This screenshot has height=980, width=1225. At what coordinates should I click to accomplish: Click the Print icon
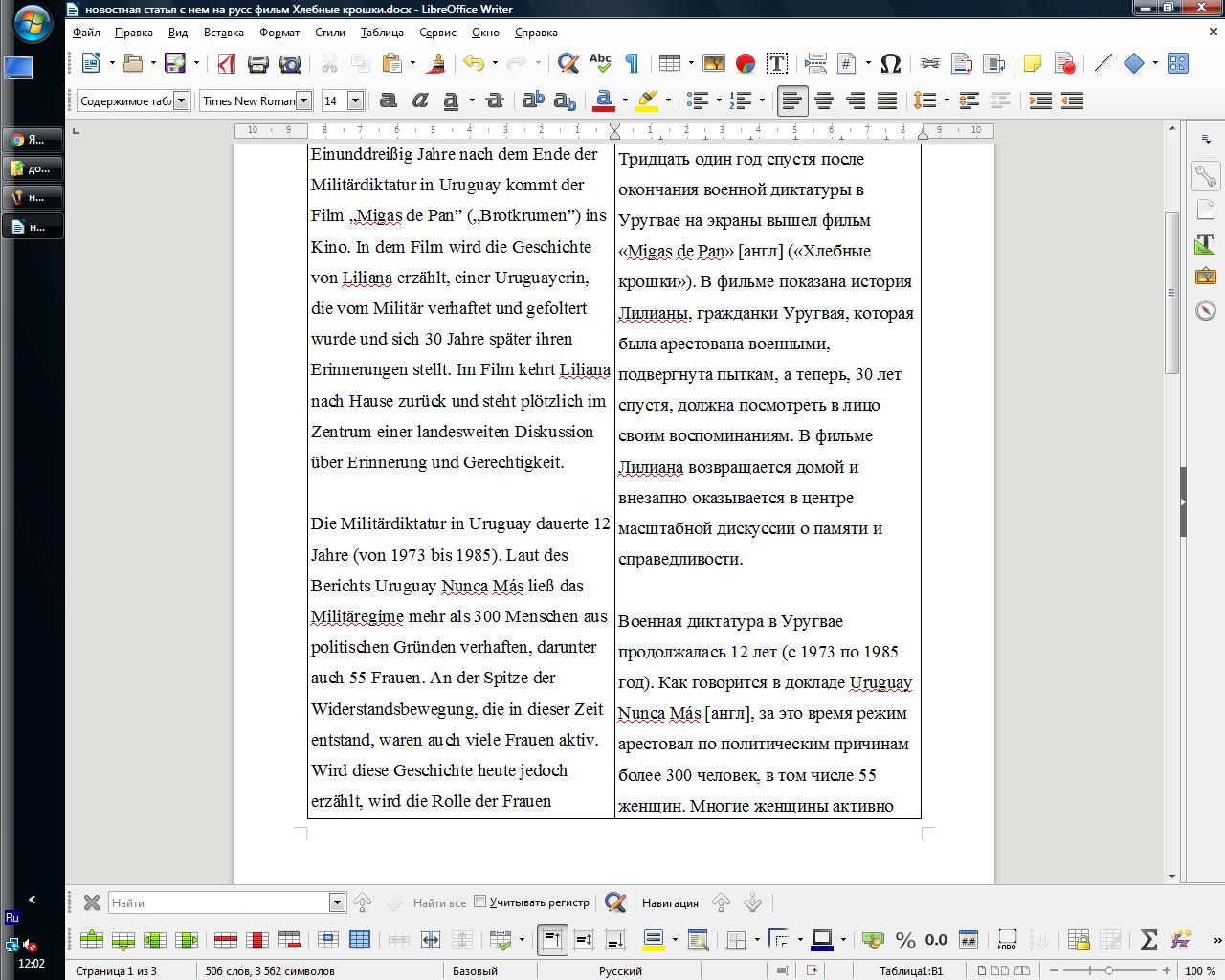pos(258,63)
